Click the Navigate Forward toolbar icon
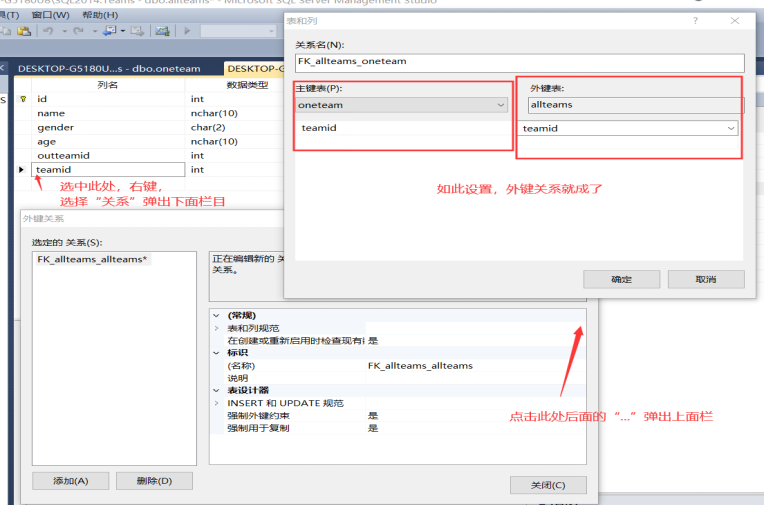Viewport: 765px width, 505px height. click(137, 31)
